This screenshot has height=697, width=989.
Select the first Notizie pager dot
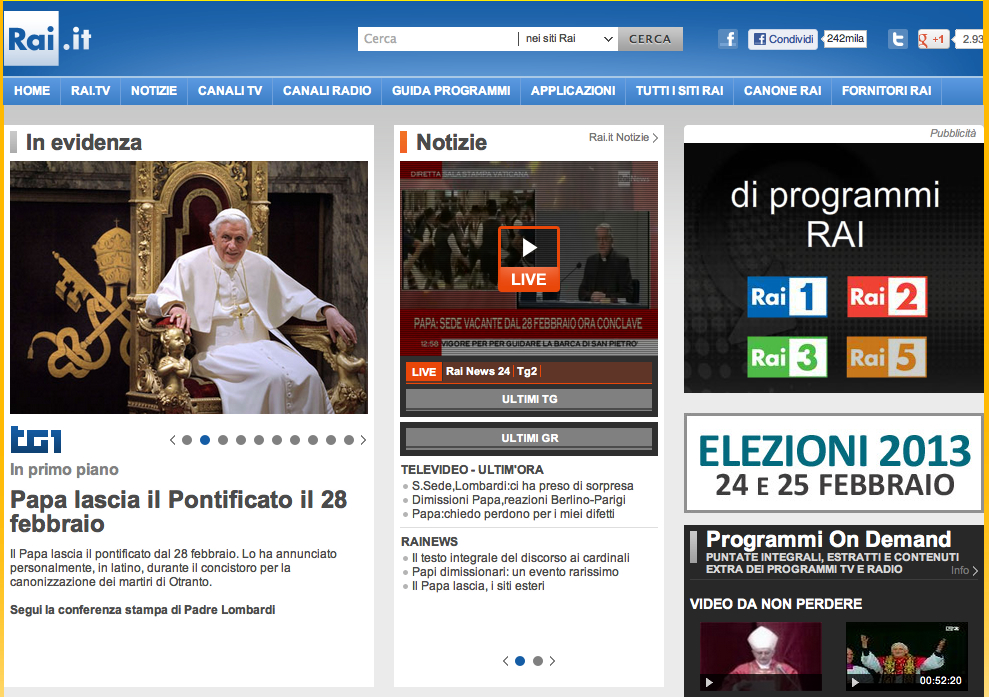pyautogui.click(x=520, y=661)
